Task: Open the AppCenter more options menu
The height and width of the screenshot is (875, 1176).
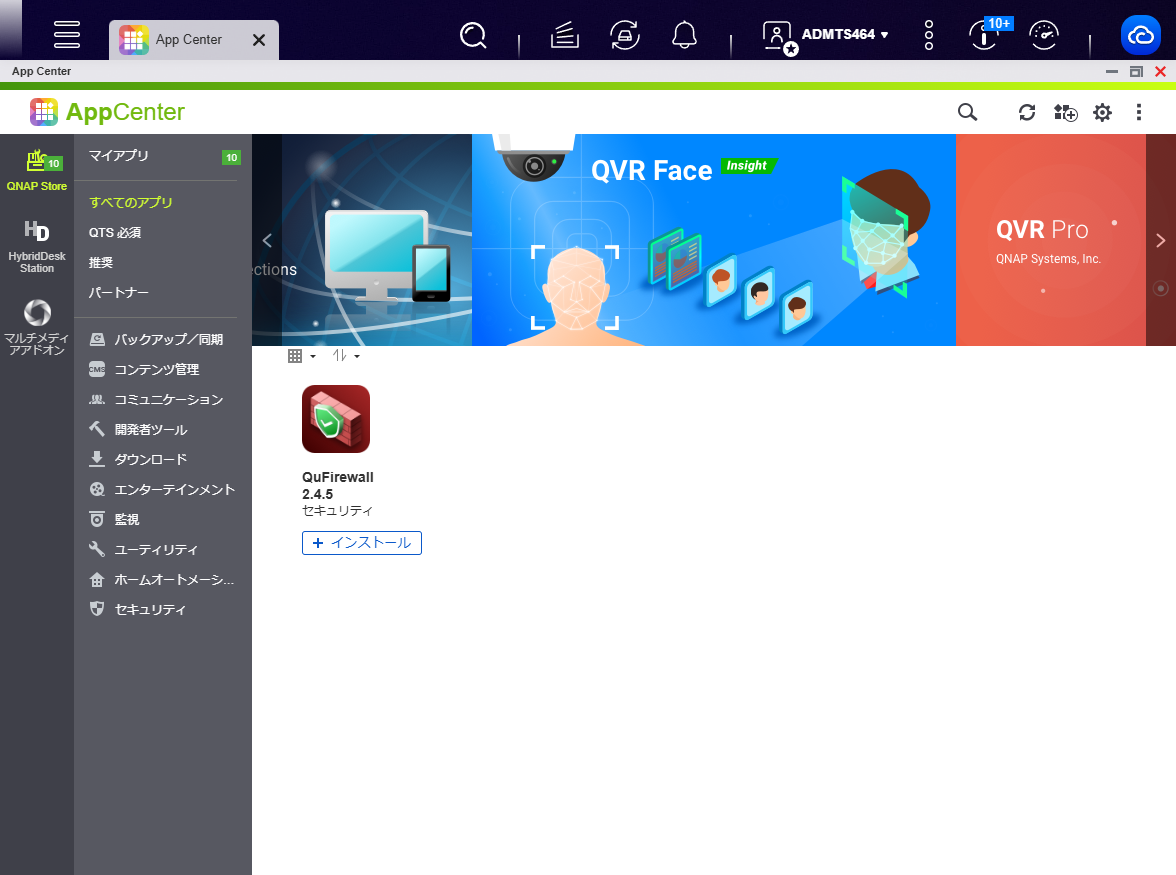Action: 1138,112
